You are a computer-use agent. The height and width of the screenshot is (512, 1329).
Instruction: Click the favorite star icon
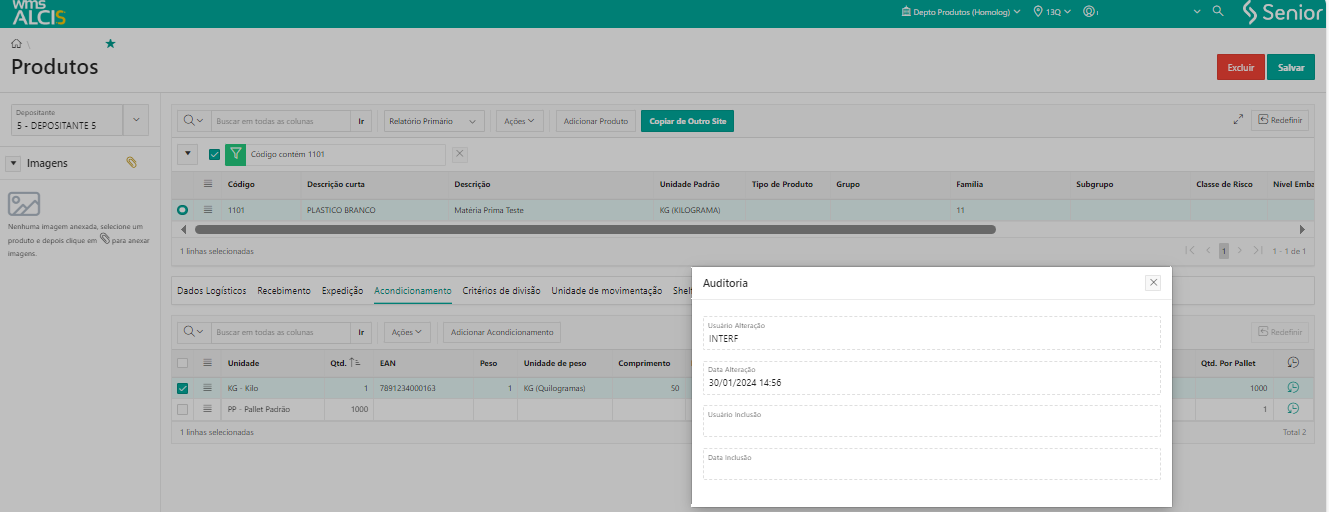click(111, 44)
